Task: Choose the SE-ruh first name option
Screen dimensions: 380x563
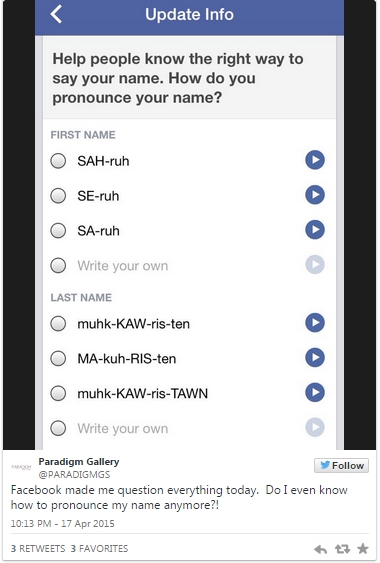Action: pos(58,196)
